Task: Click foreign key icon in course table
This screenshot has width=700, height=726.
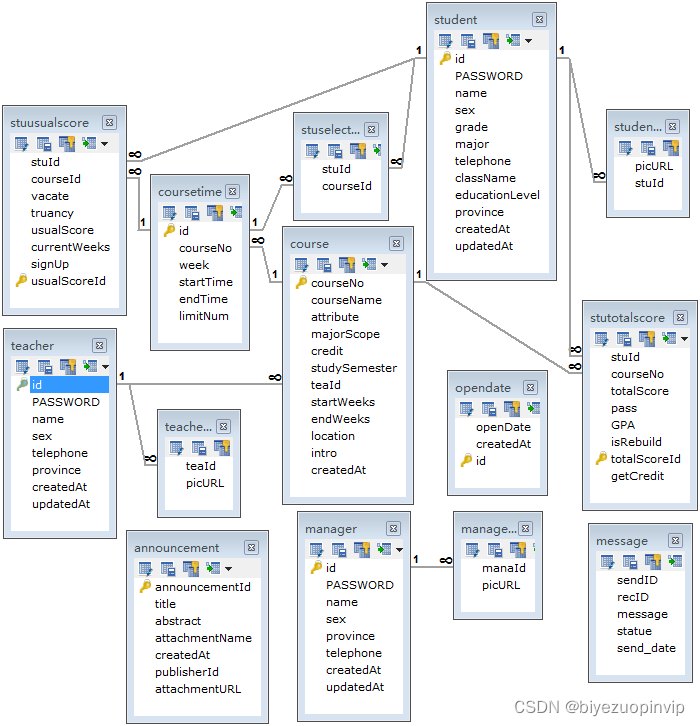Action: (x=347, y=264)
